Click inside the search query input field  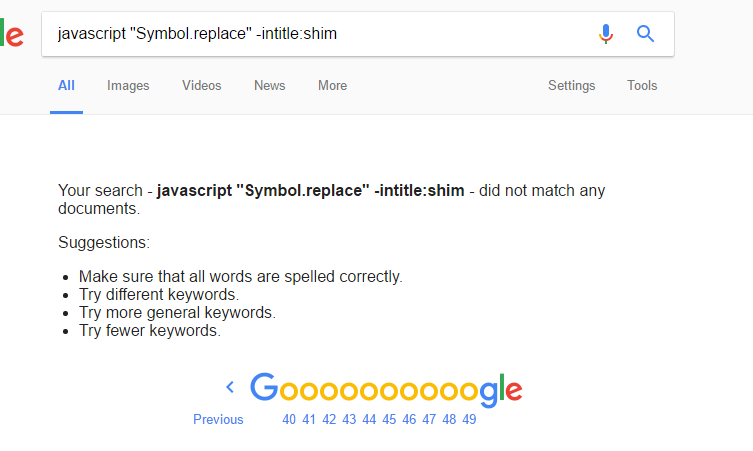point(317,34)
